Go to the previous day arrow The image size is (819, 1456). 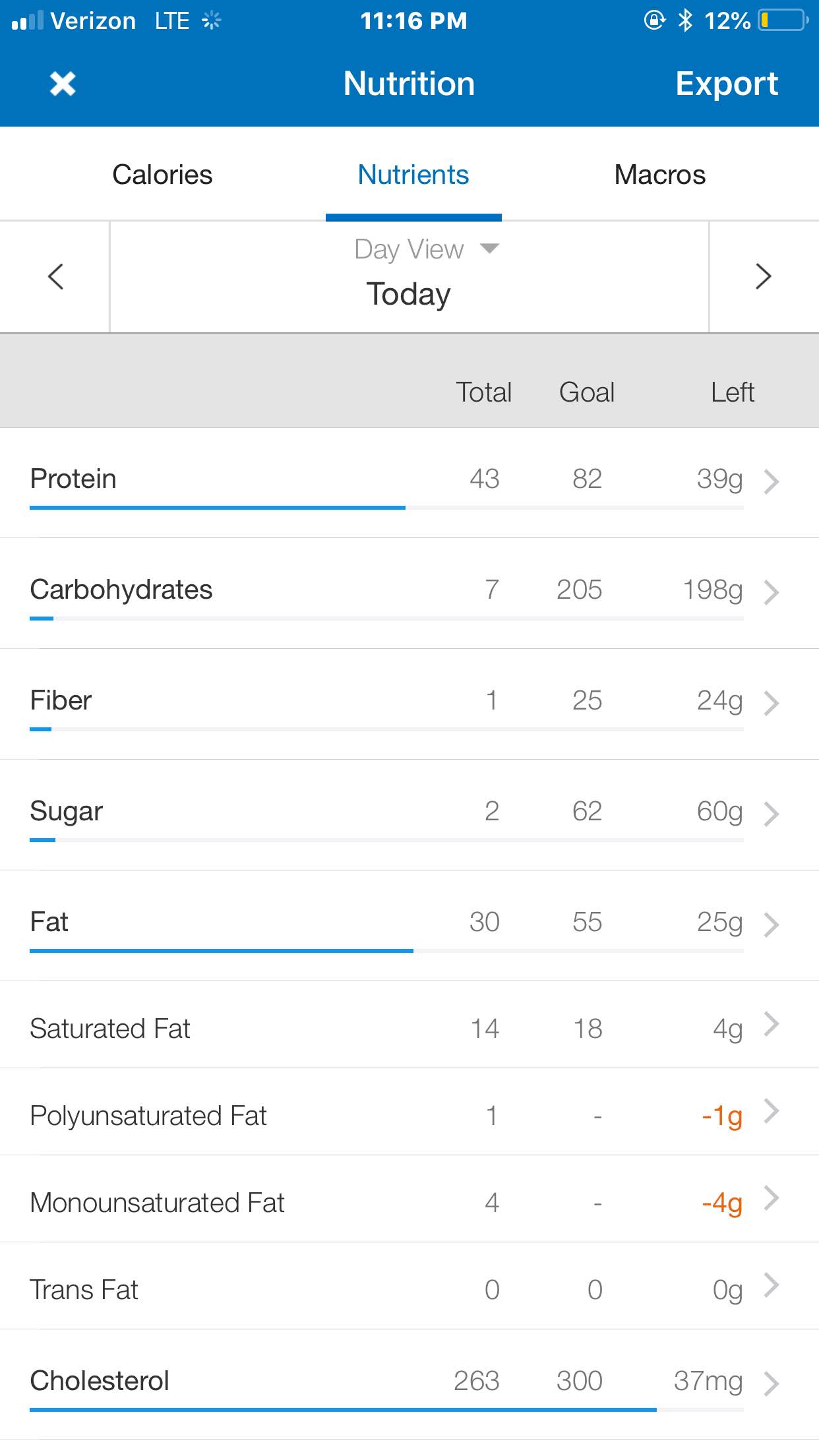click(55, 276)
